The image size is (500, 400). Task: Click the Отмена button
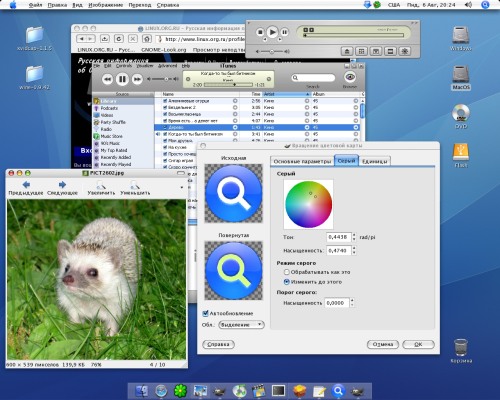pos(383,344)
